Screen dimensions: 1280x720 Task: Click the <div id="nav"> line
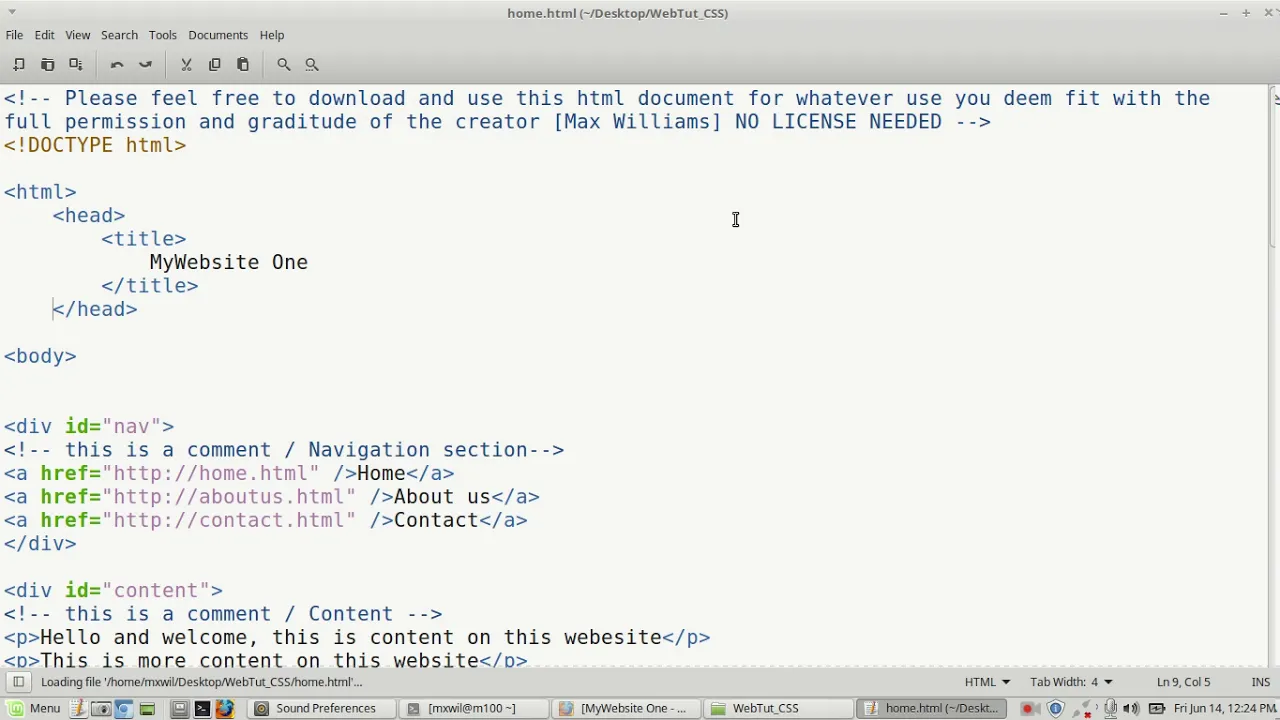(88, 427)
